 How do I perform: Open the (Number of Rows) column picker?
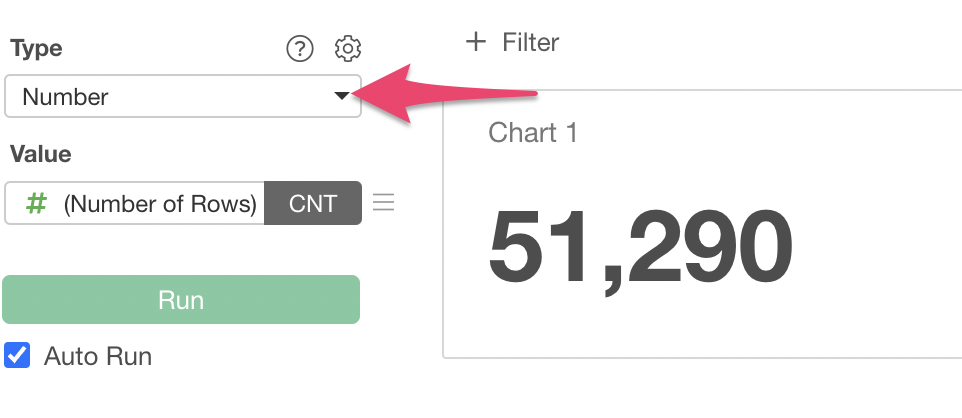point(160,204)
